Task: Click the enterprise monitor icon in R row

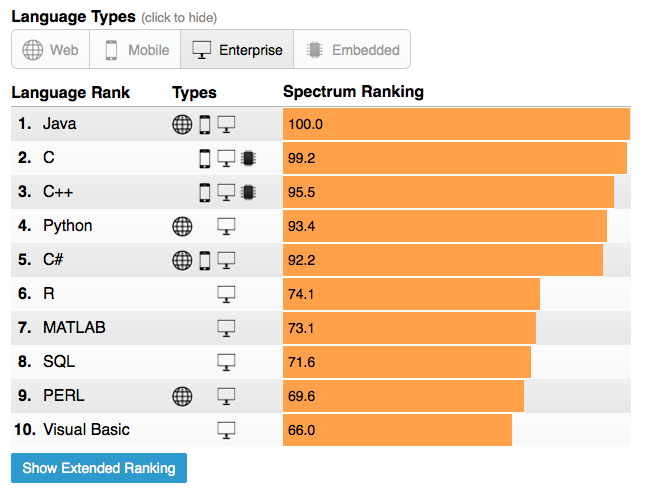Action: click(x=226, y=294)
